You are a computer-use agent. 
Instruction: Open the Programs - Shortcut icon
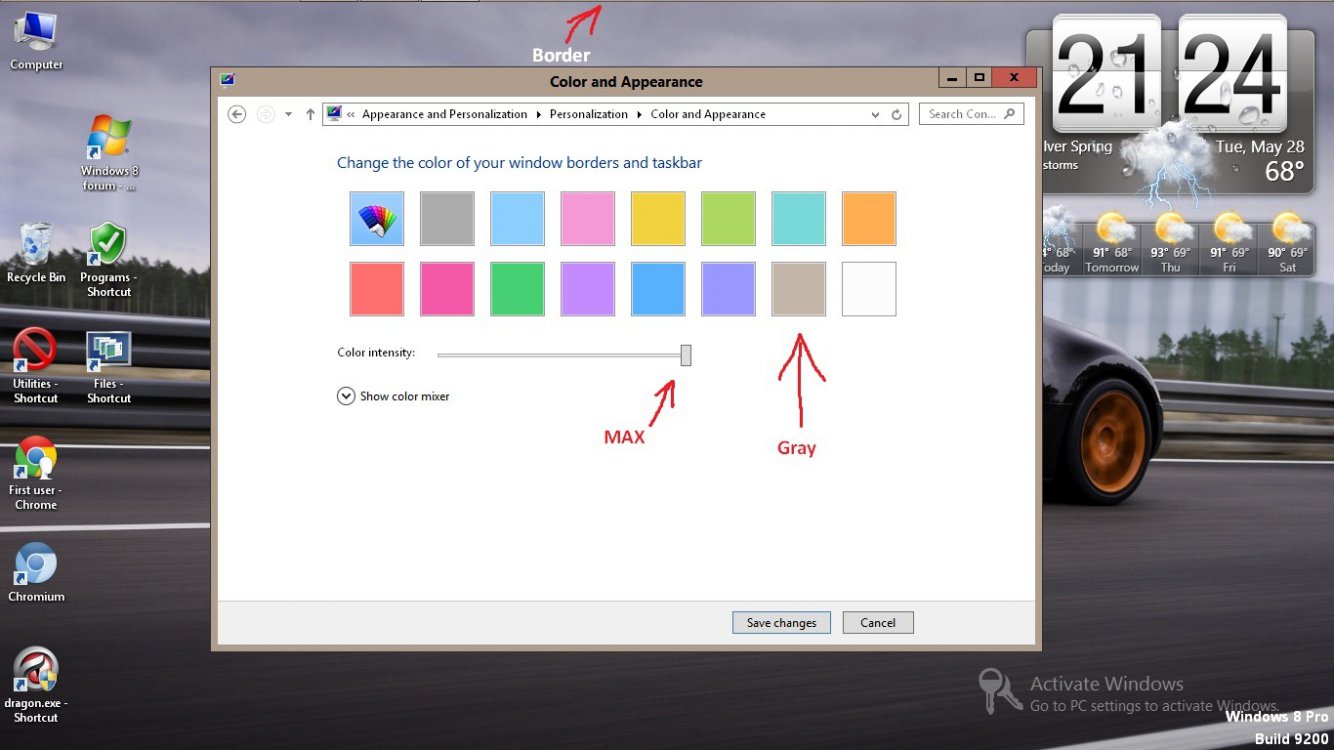click(x=109, y=260)
